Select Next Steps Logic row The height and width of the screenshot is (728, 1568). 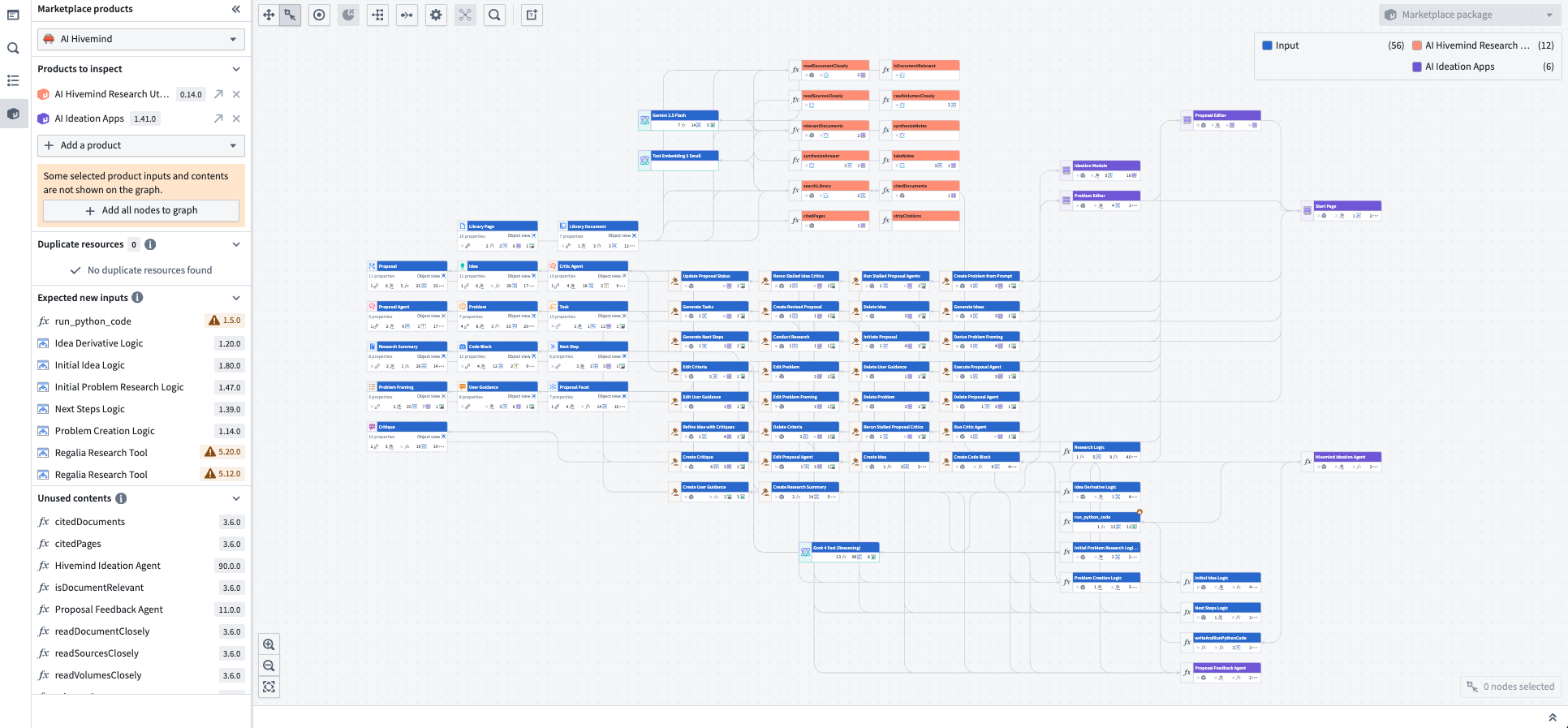[141, 409]
